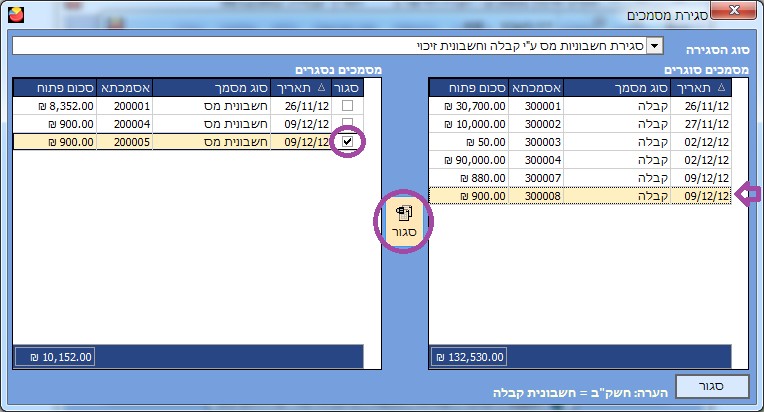Click the סגור document-matching icon button between the tables
This screenshot has height=412, width=764.
(x=402, y=221)
